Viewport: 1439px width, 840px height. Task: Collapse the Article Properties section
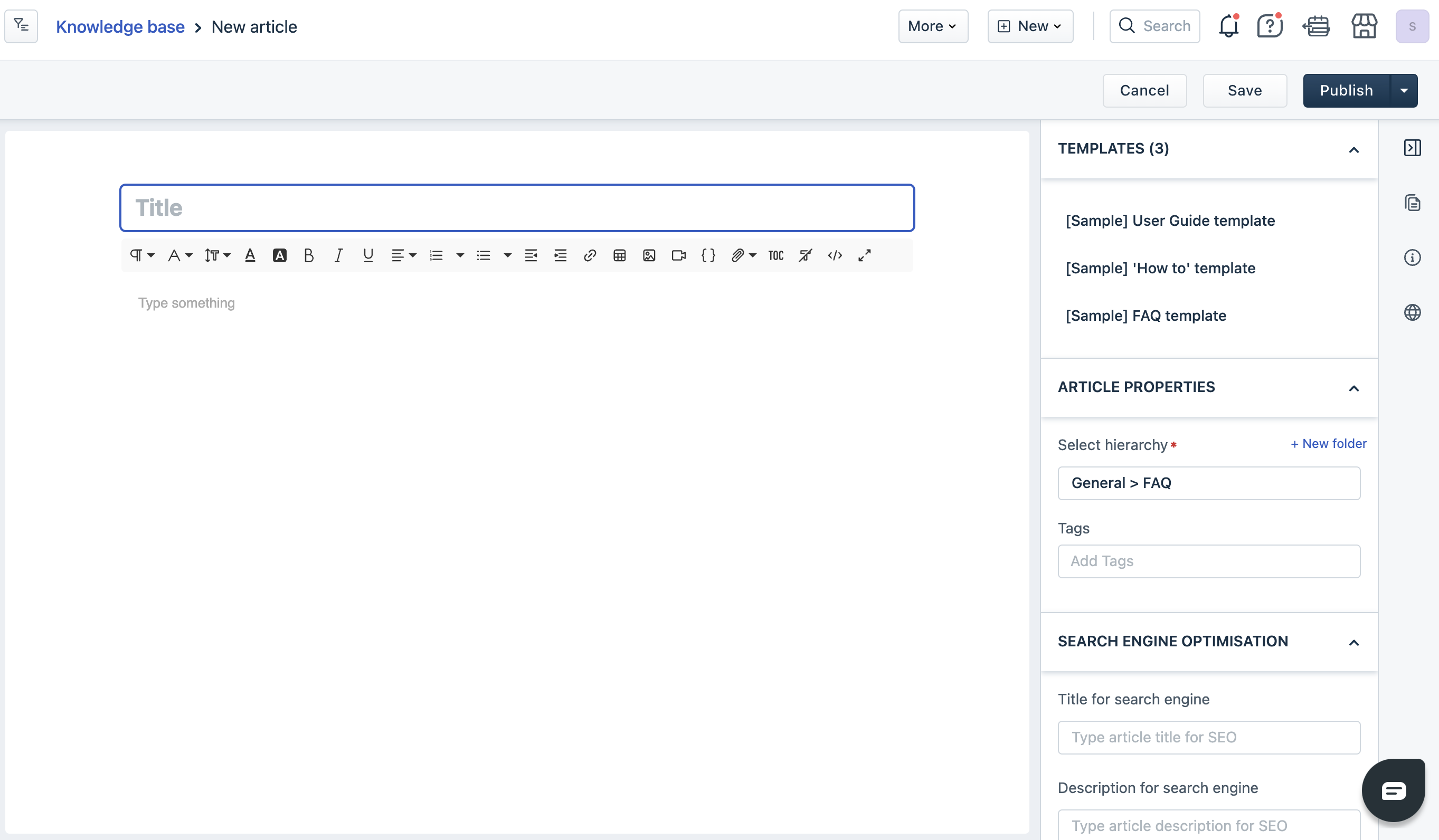(1353, 388)
